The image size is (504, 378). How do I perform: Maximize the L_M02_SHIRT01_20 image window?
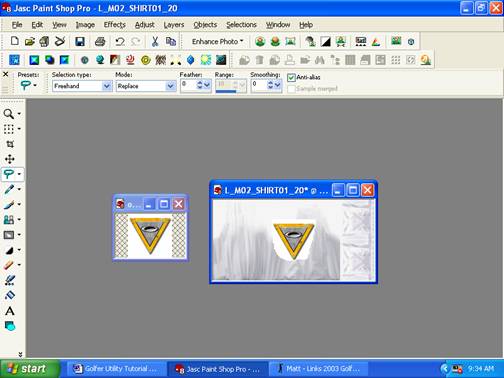353,190
